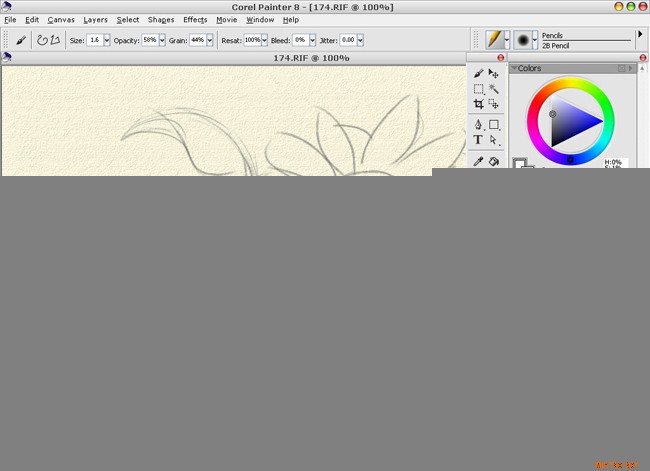
Task: Open the Pencils brush category dropdown
Action: click(x=508, y=39)
